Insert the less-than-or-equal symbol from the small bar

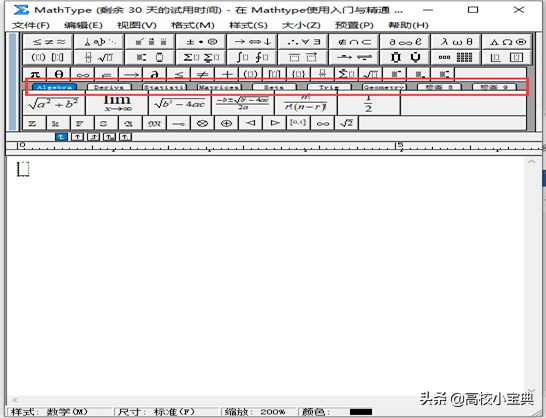click(x=179, y=74)
